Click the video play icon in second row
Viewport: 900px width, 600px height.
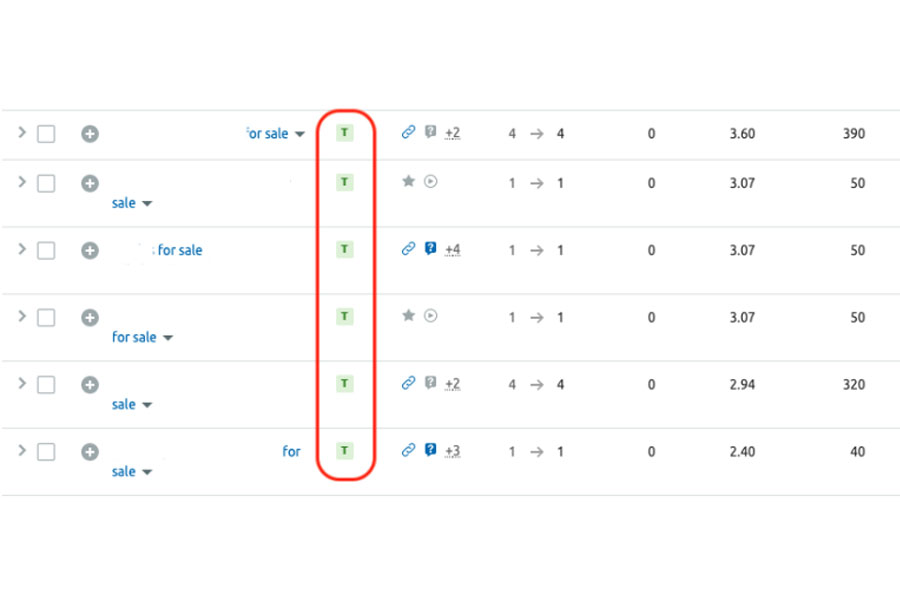click(x=430, y=181)
